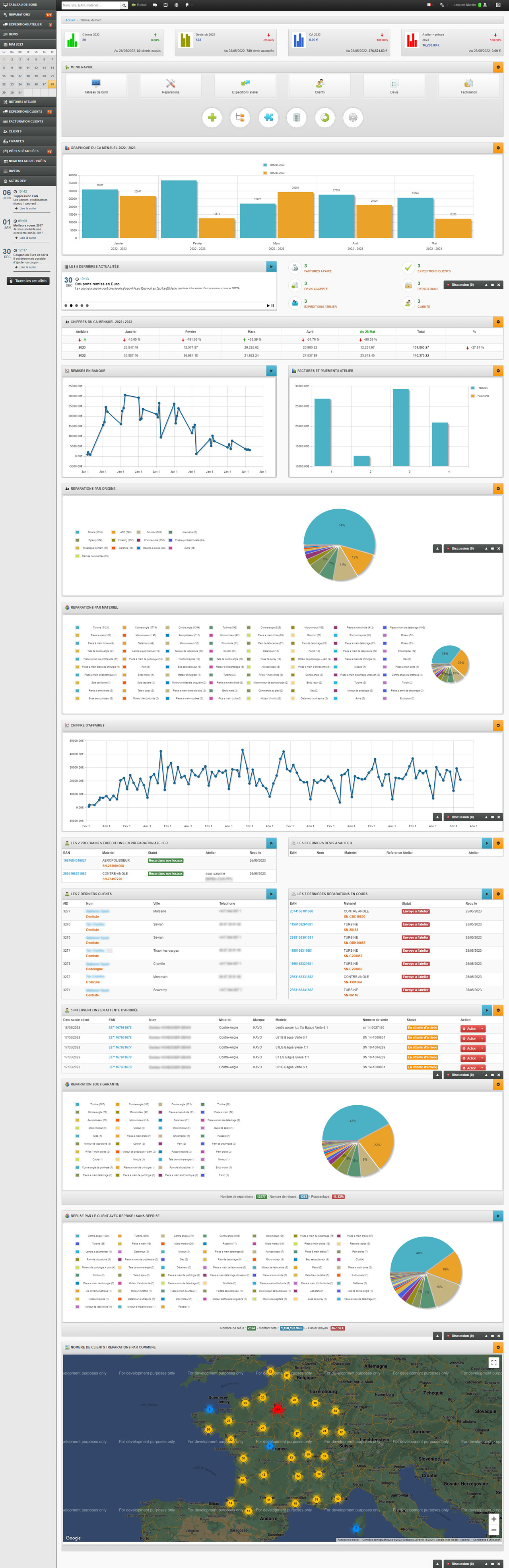The width and height of the screenshot is (509, 1568).
Task: Enter fullscreen on the map
Action: (494, 1363)
